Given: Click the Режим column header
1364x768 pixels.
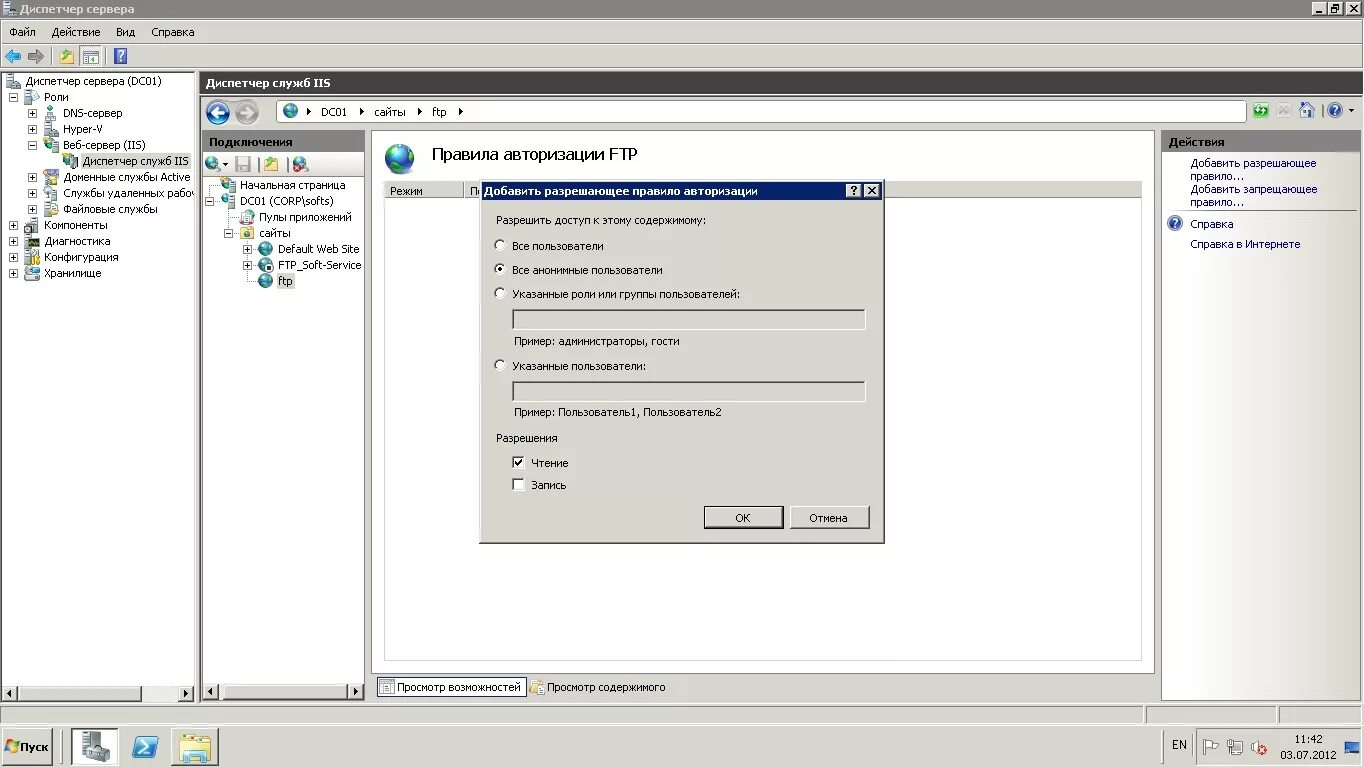Looking at the screenshot, I should coord(425,190).
